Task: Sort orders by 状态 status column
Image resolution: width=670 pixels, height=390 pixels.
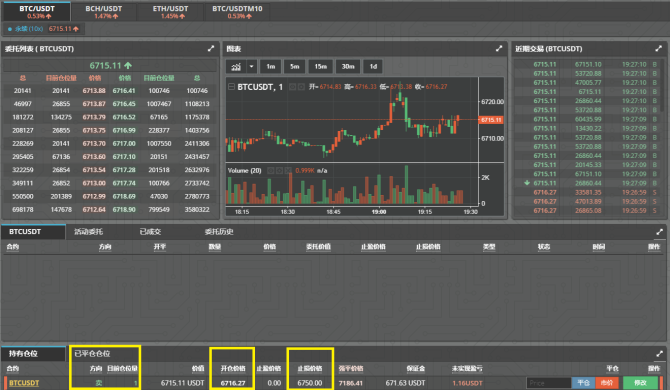Action: pyautogui.click(x=544, y=247)
